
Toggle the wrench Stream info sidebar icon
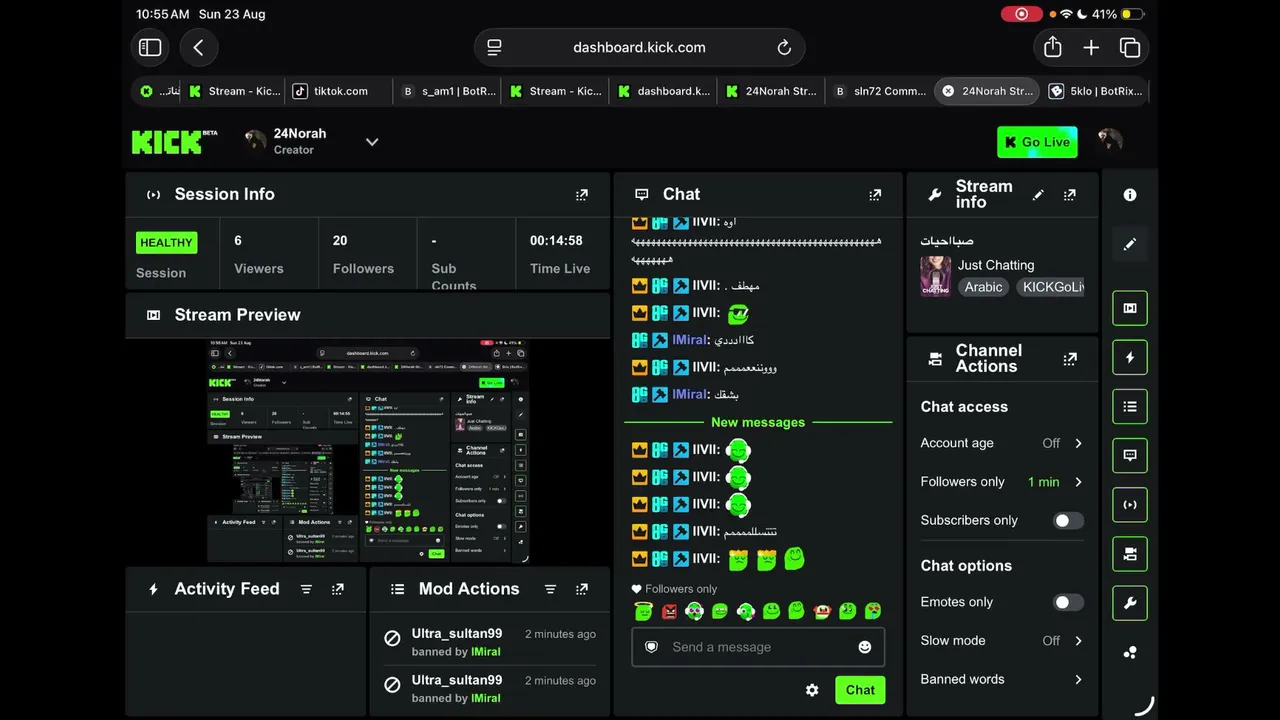[1130, 603]
